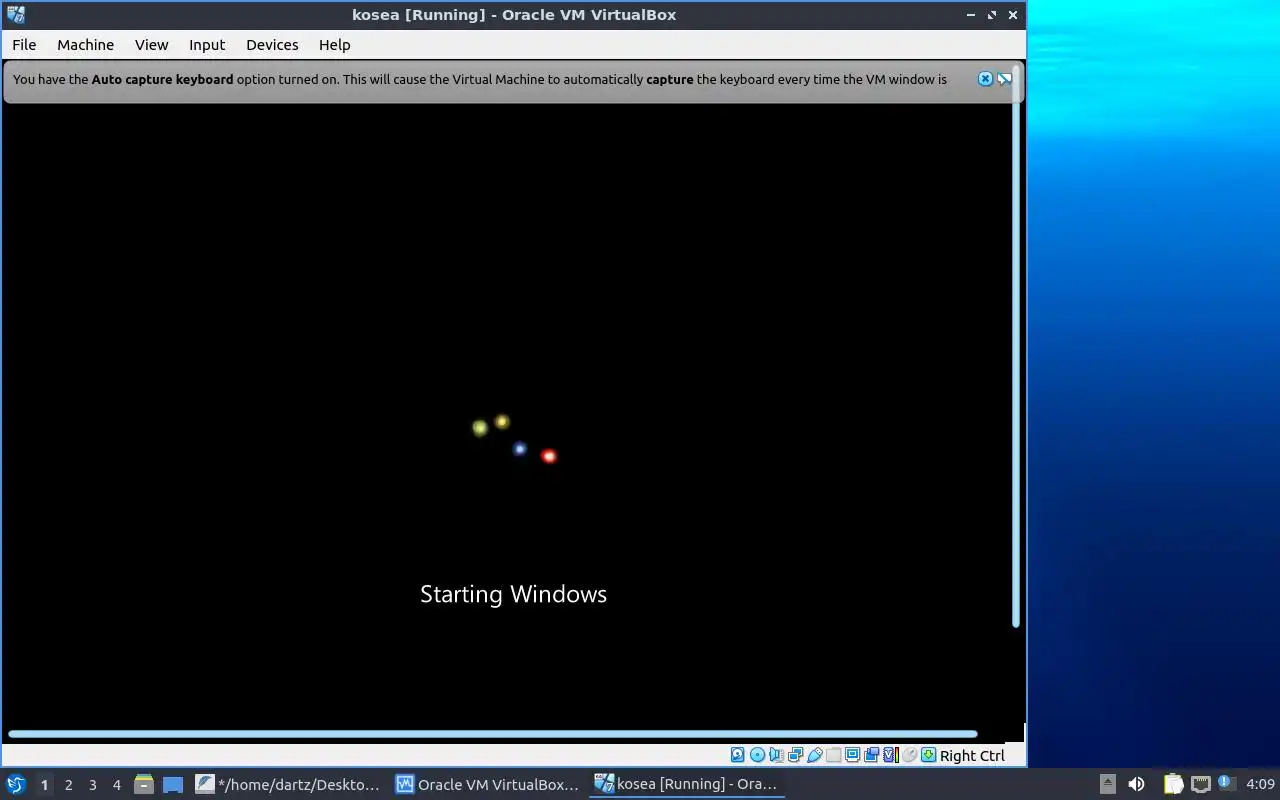The image size is (1280, 800).
Task: Click the recording status icon
Action: click(x=871, y=755)
